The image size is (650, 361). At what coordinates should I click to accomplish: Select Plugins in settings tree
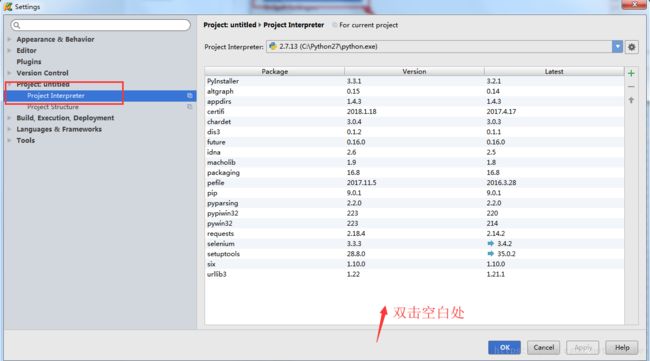pos(29,62)
